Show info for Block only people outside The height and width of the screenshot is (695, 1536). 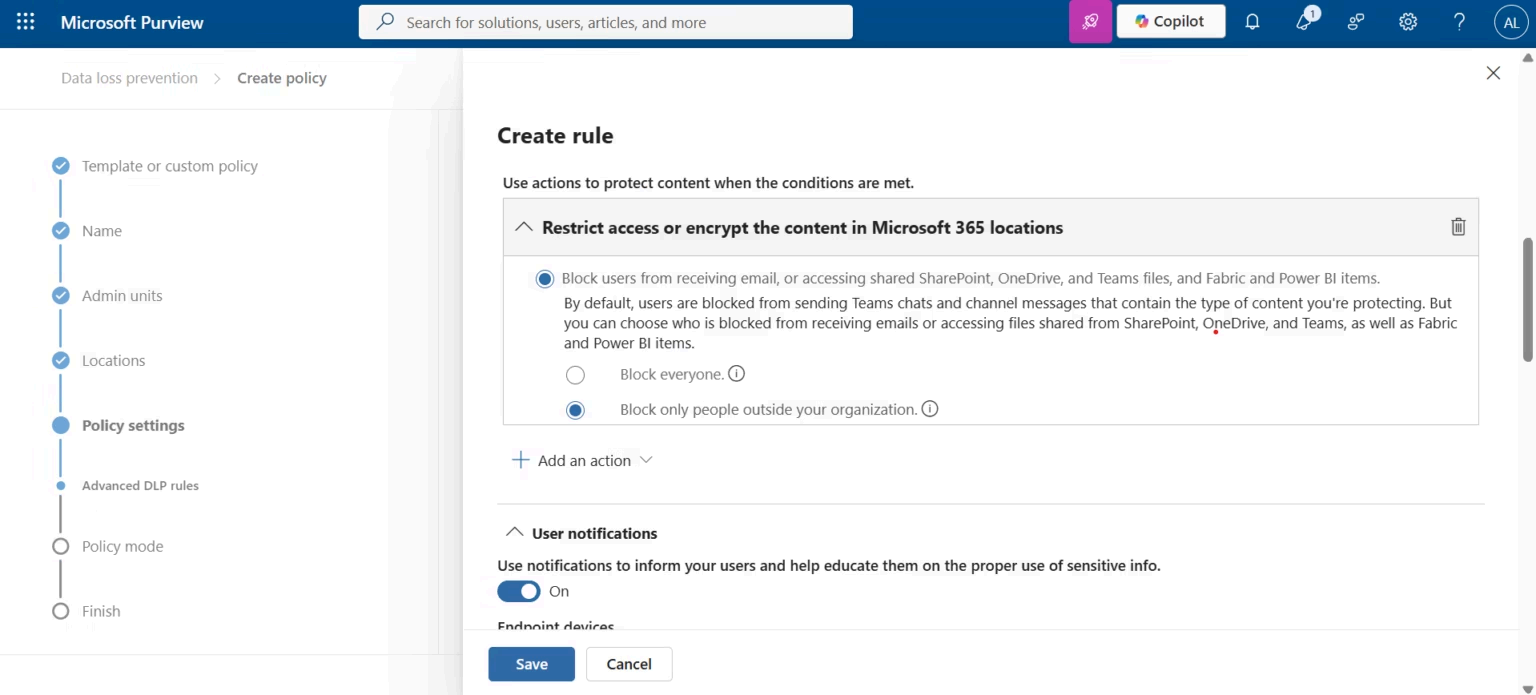coord(930,409)
